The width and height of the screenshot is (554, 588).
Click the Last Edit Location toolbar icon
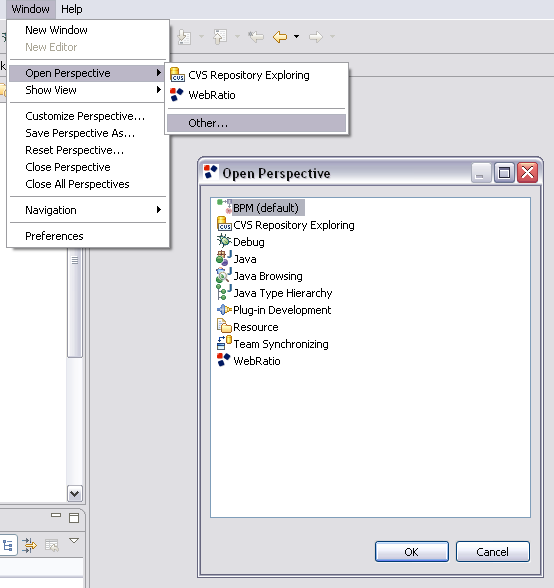256,37
